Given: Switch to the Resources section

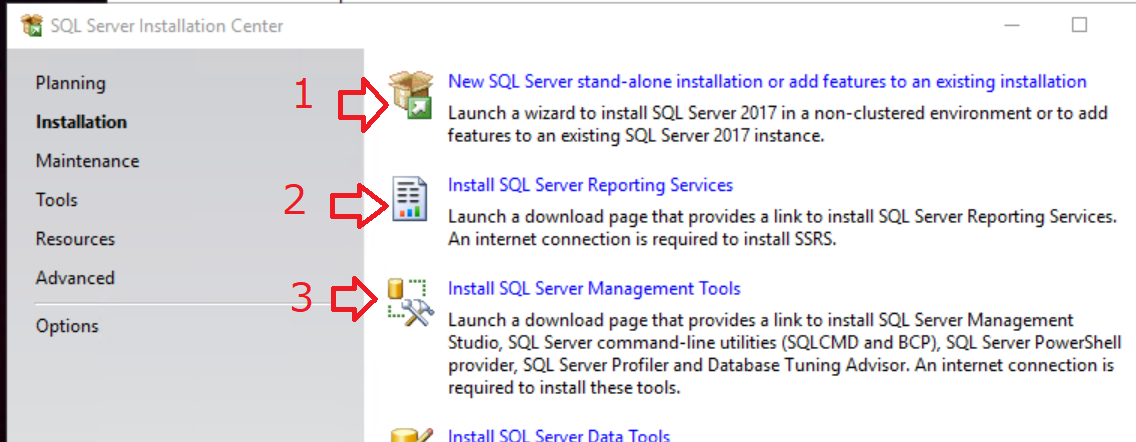Looking at the screenshot, I should 75,239.
